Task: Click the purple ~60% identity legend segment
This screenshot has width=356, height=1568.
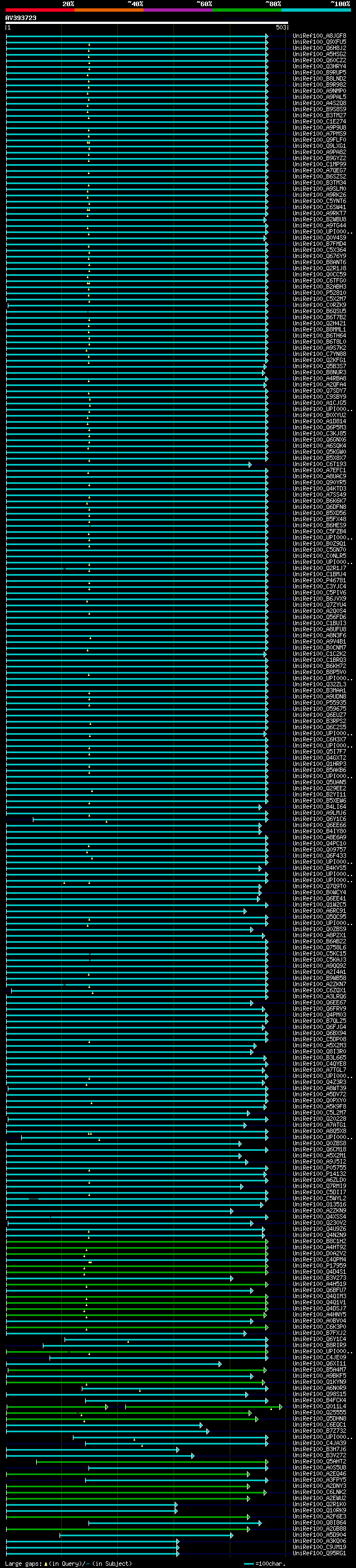Action: pos(179,11)
